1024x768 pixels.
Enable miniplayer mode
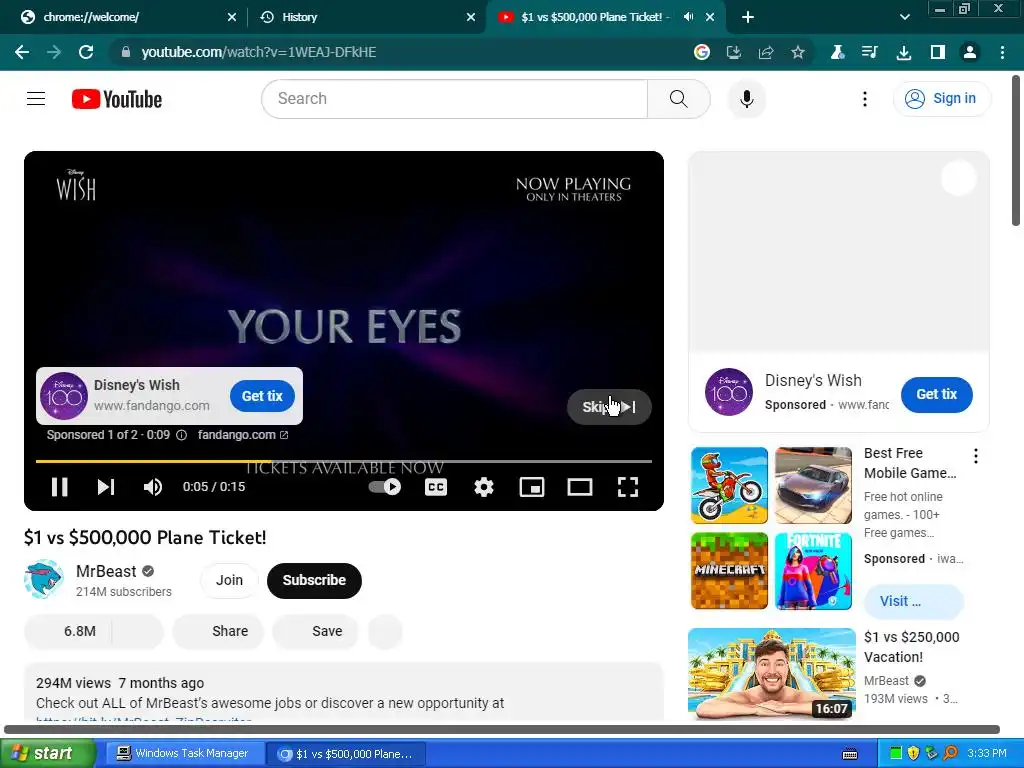tap(532, 487)
